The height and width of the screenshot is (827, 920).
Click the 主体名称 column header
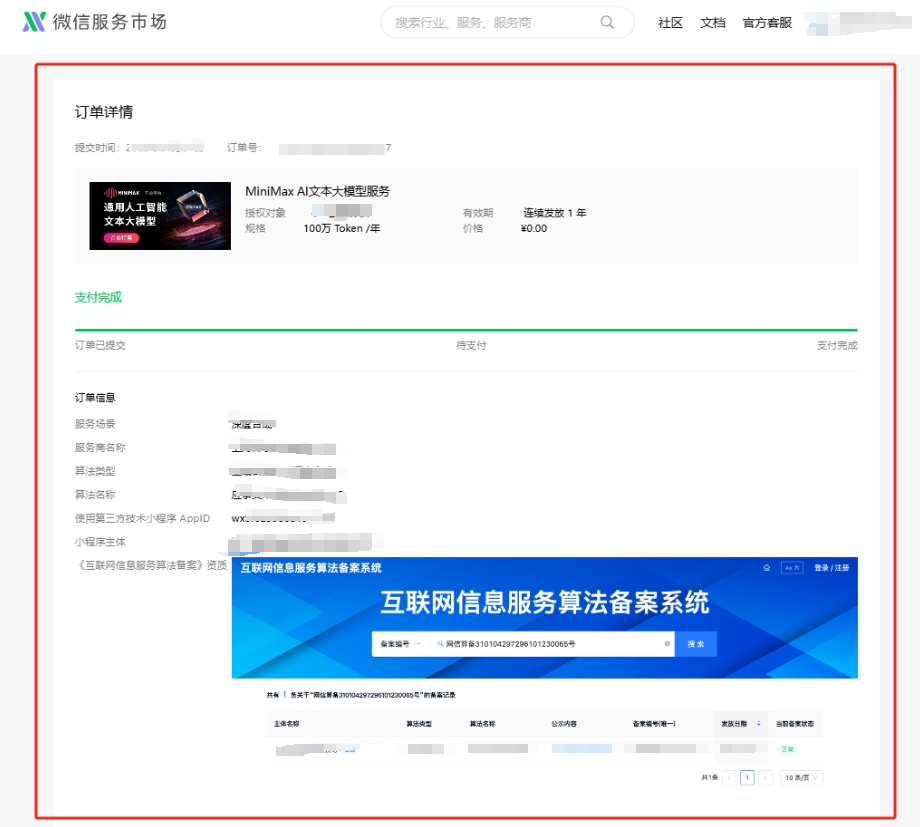(286, 724)
